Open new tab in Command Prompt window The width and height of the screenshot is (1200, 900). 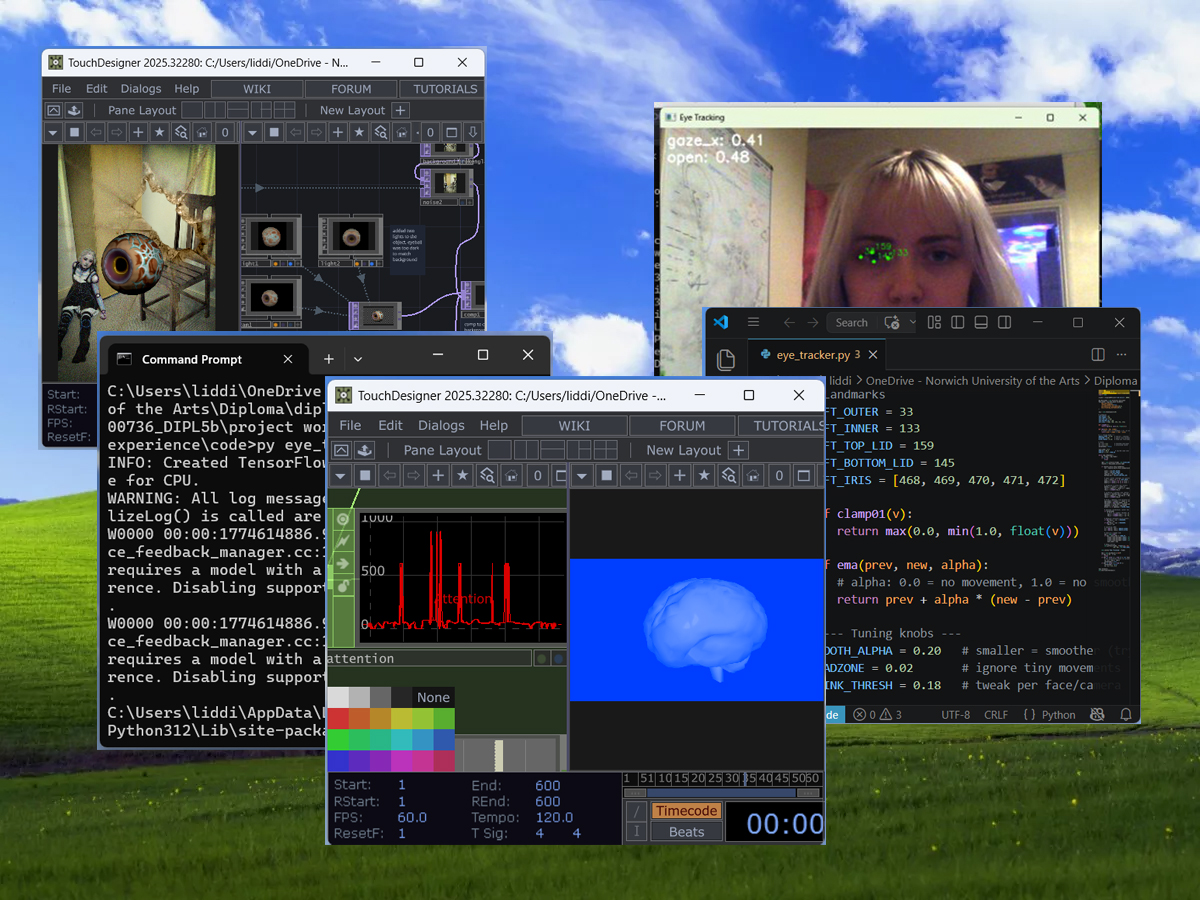(x=329, y=359)
